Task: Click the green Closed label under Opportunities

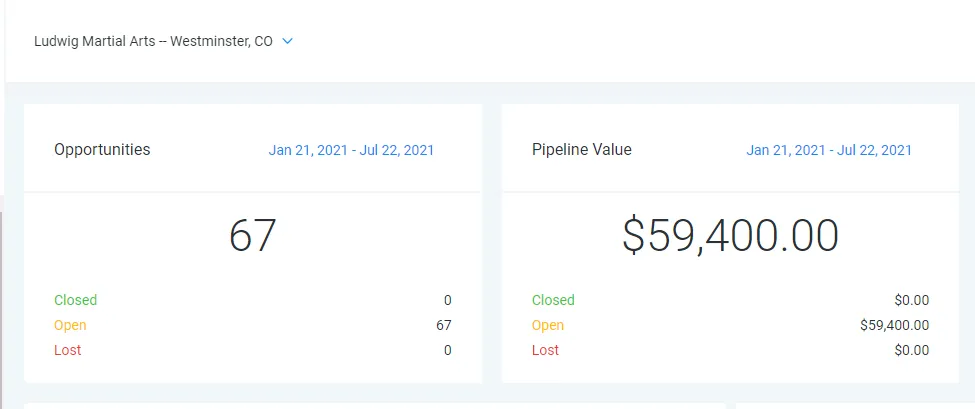Action: pyautogui.click(x=76, y=300)
